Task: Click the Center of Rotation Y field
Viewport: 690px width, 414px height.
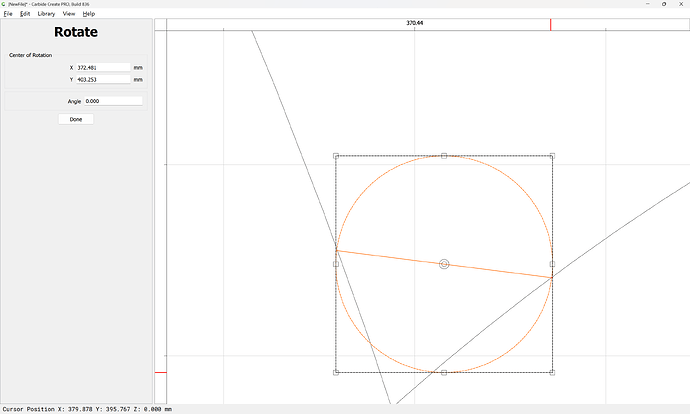Action: pyautogui.click(x=102, y=79)
